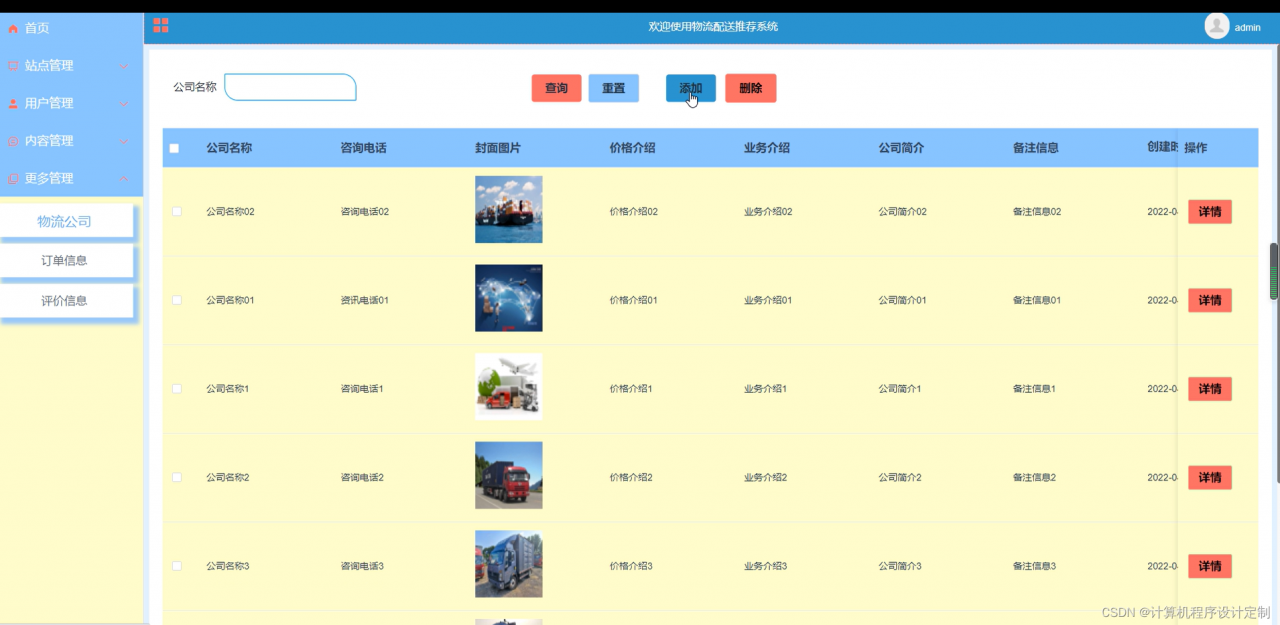Click cell 资讯电话01

click(365, 300)
